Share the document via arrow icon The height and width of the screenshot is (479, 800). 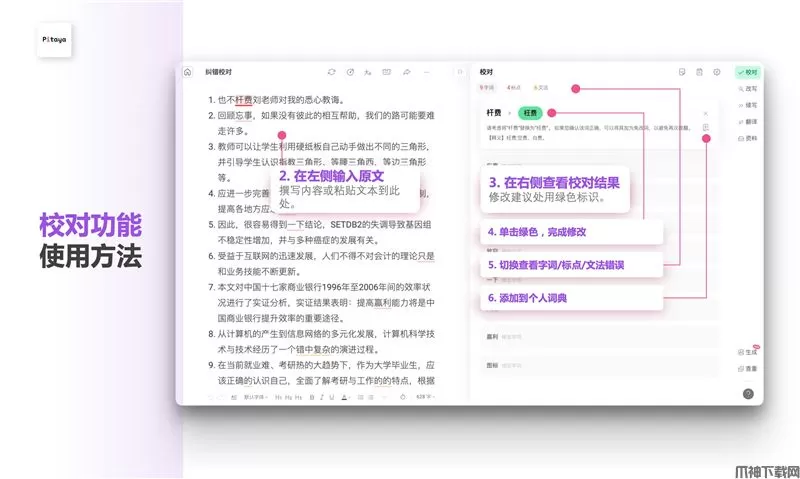pyautogui.click(x=406, y=72)
